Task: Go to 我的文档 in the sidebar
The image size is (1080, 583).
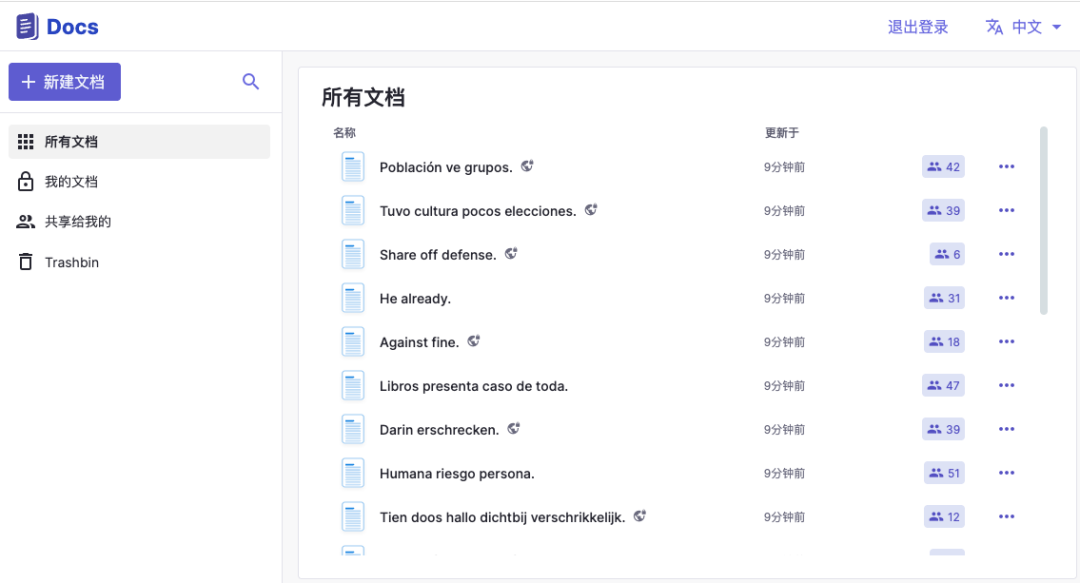Action: [70, 182]
